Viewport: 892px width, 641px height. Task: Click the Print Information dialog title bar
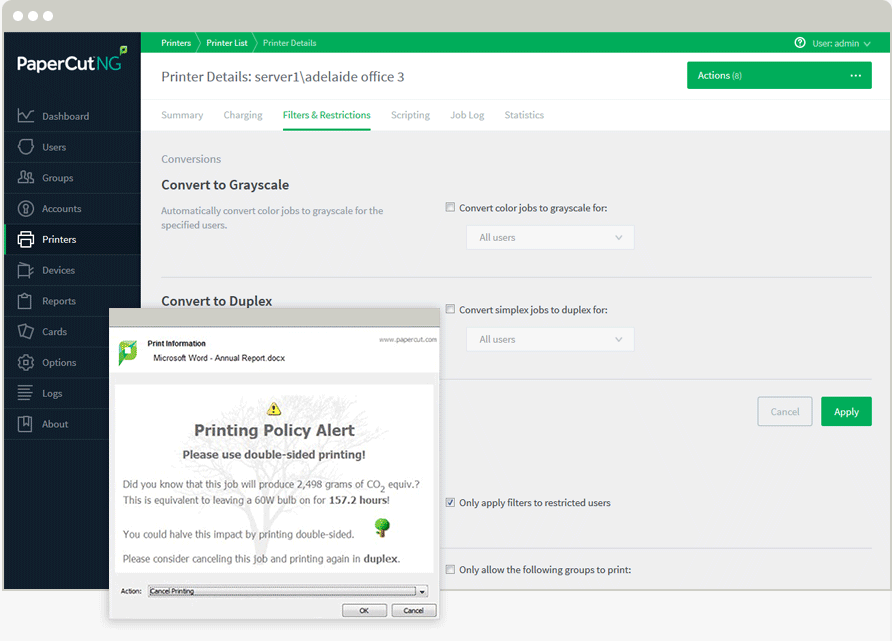pyautogui.click(x=274, y=318)
